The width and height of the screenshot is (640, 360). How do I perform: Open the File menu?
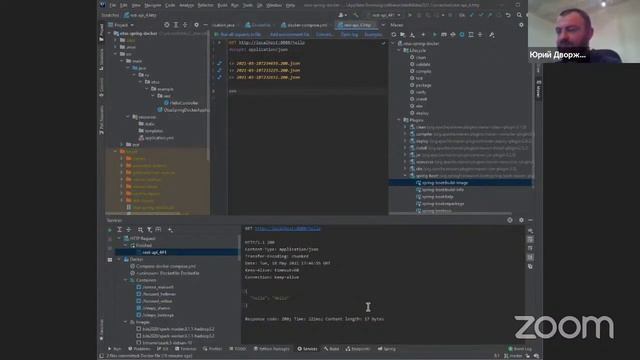click(x=113, y=5)
